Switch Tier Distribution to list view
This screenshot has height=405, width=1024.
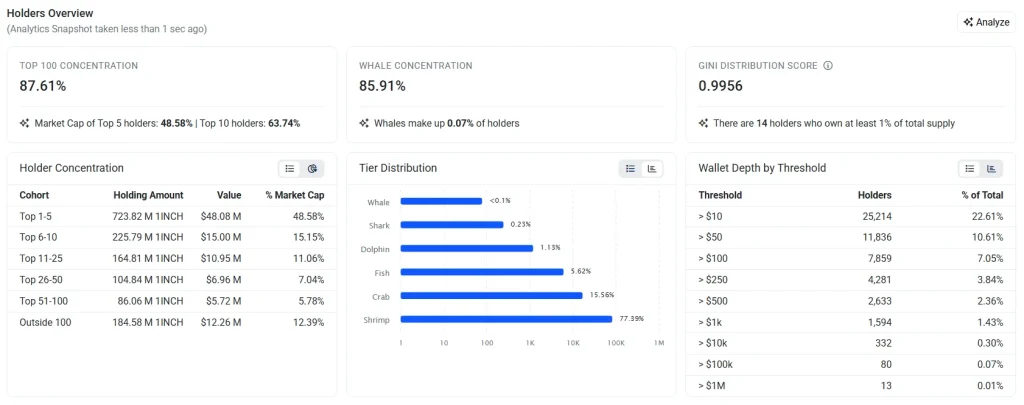(x=630, y=169)
